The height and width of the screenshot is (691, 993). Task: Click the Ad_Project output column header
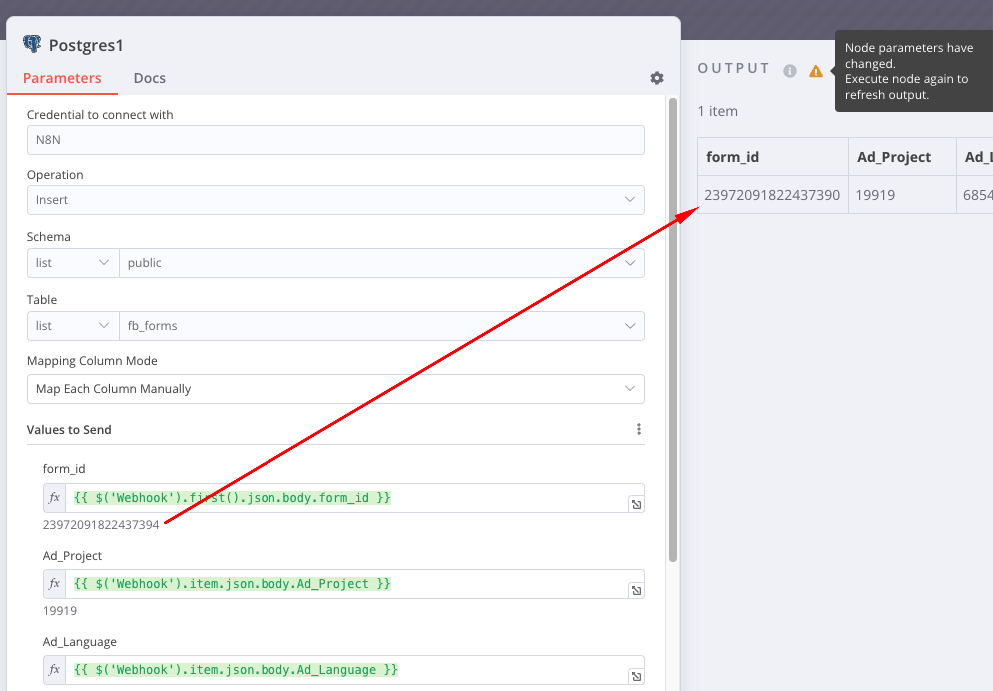click(x=902, y=157)
